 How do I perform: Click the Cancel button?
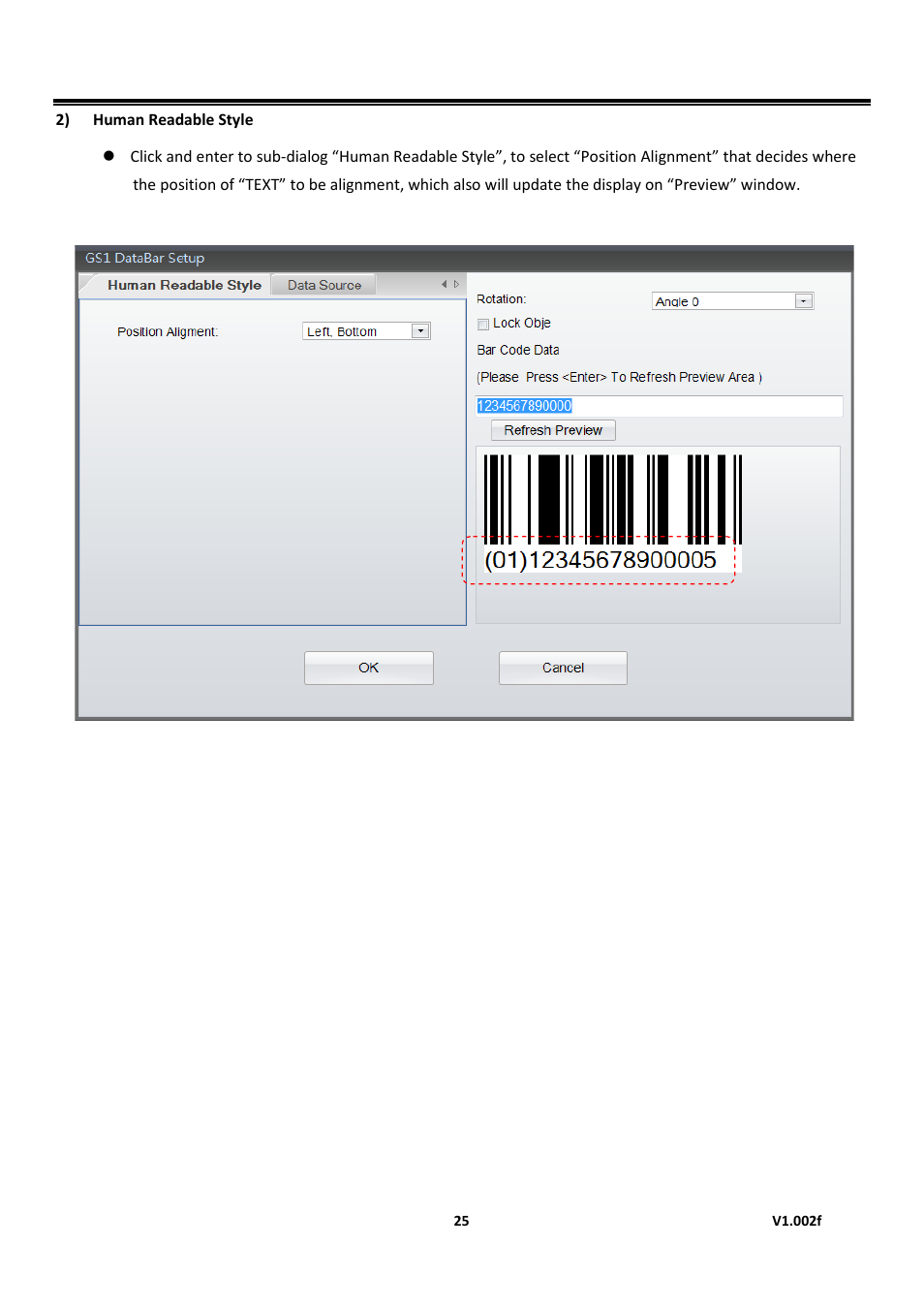click(x=563, y=668)
